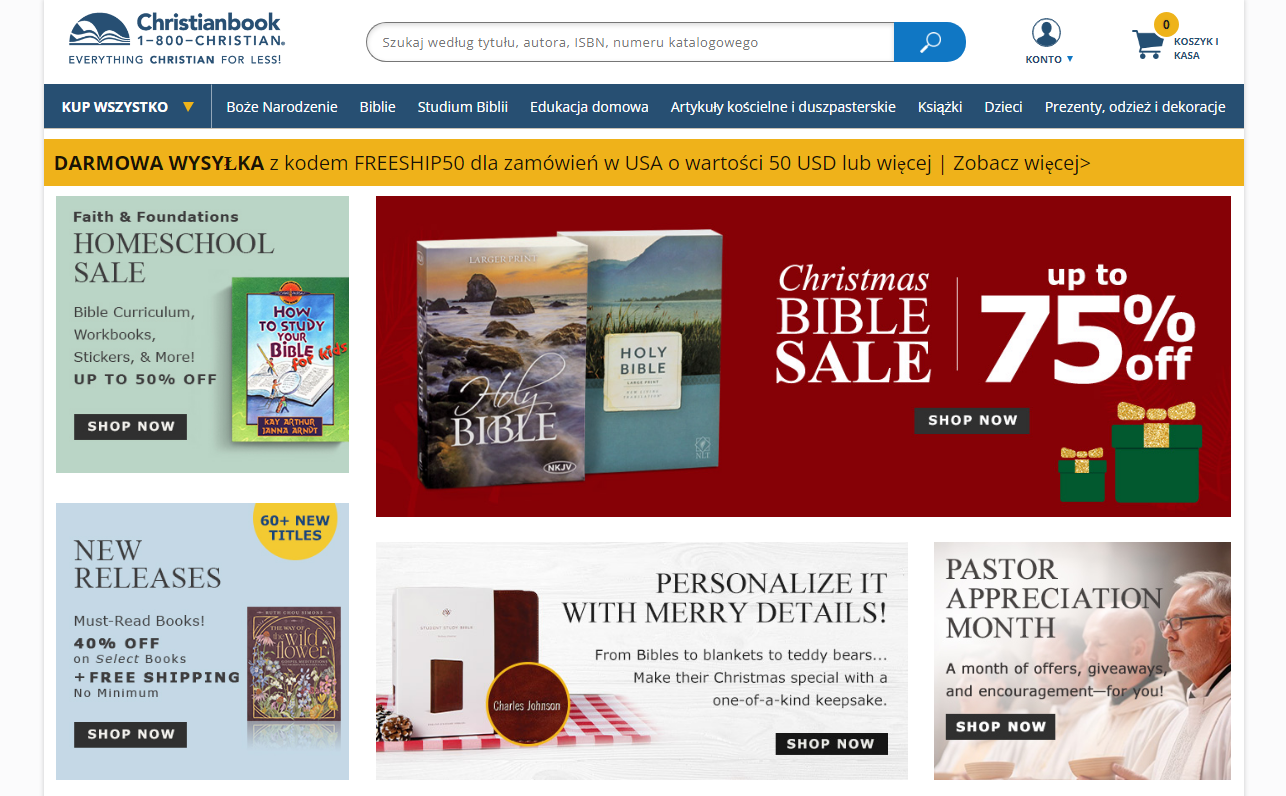Open the Biblie menu item
The width and height of the screenshot is (1286, 796).
pos(378,107)
